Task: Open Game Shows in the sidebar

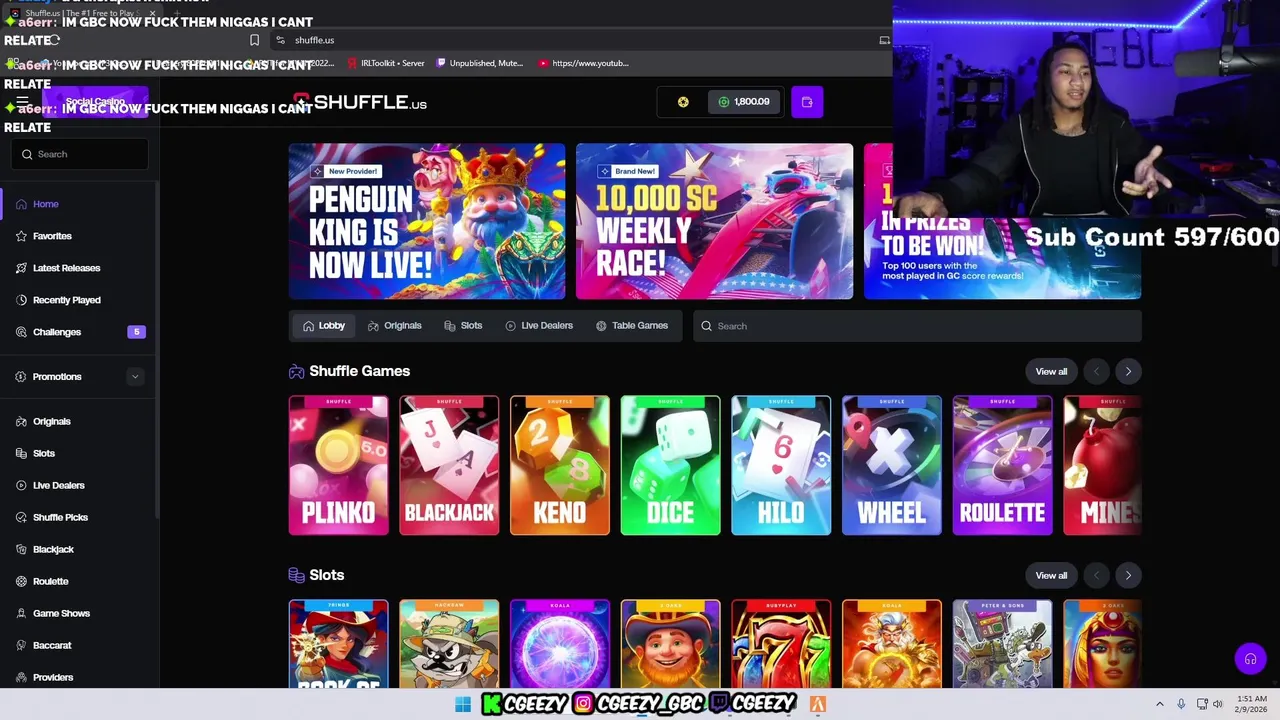Action: coord(79,613)
